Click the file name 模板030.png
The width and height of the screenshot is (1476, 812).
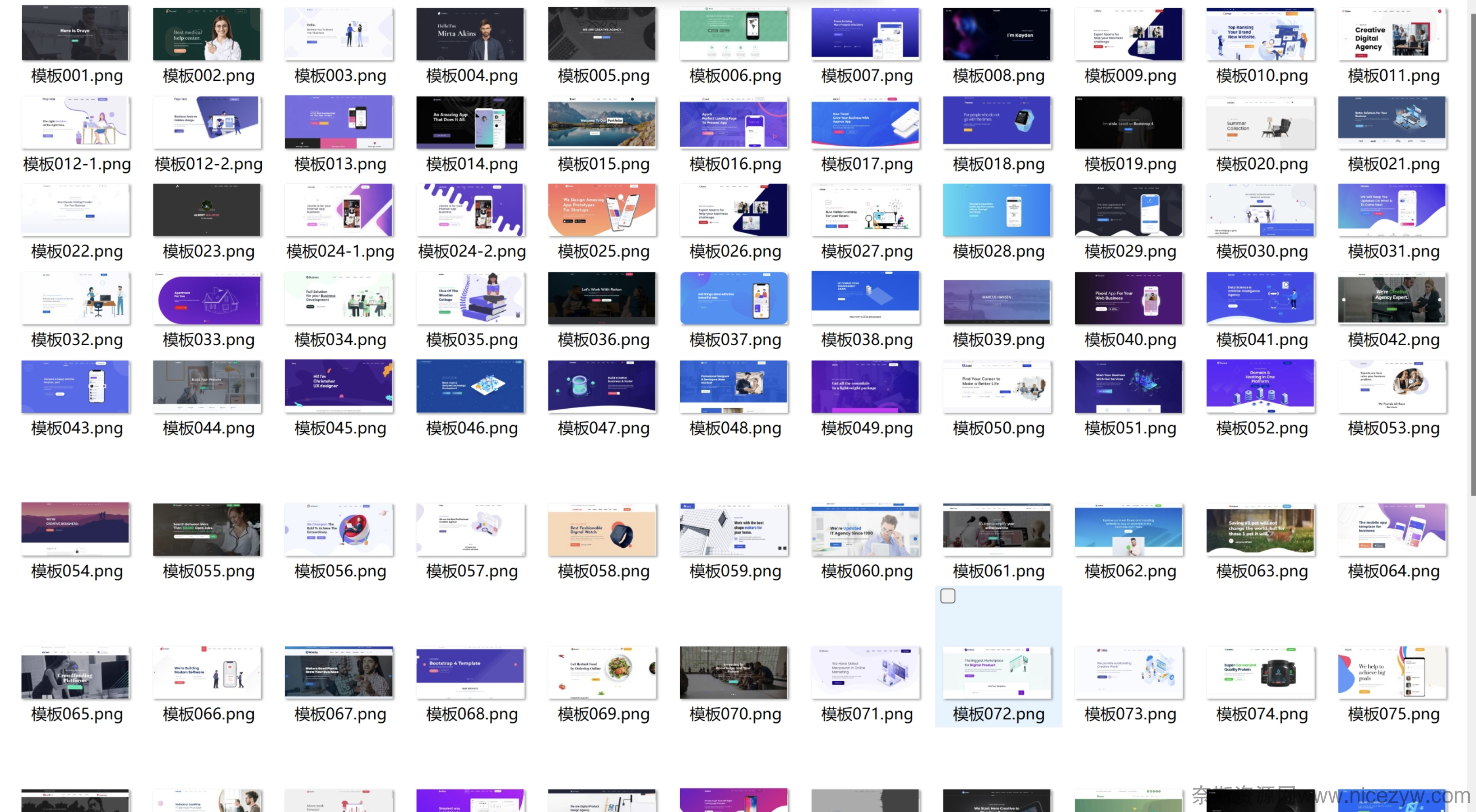pyautogui.click(x=1262, y=251)
